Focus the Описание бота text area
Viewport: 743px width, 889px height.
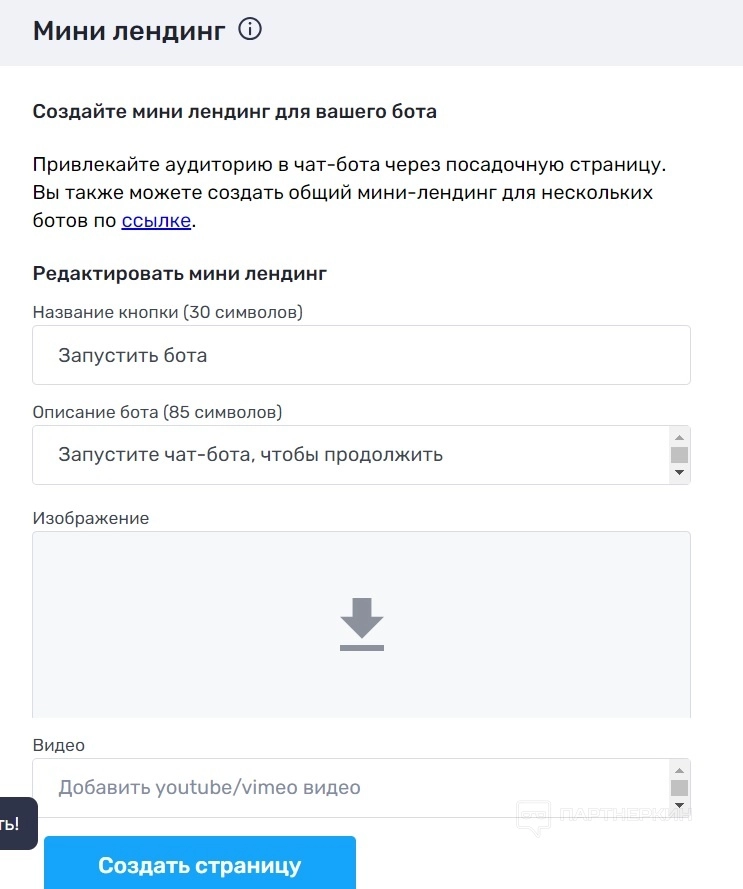(350, 455)
